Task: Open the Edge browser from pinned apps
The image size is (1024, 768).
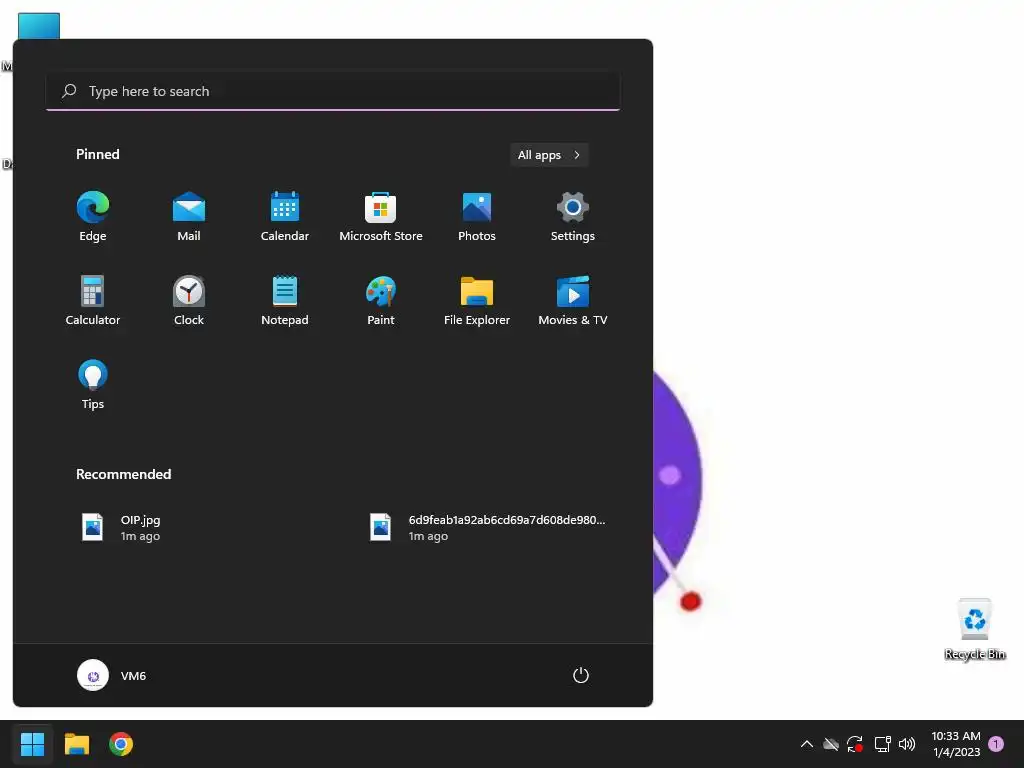Action: coord(93,217)
